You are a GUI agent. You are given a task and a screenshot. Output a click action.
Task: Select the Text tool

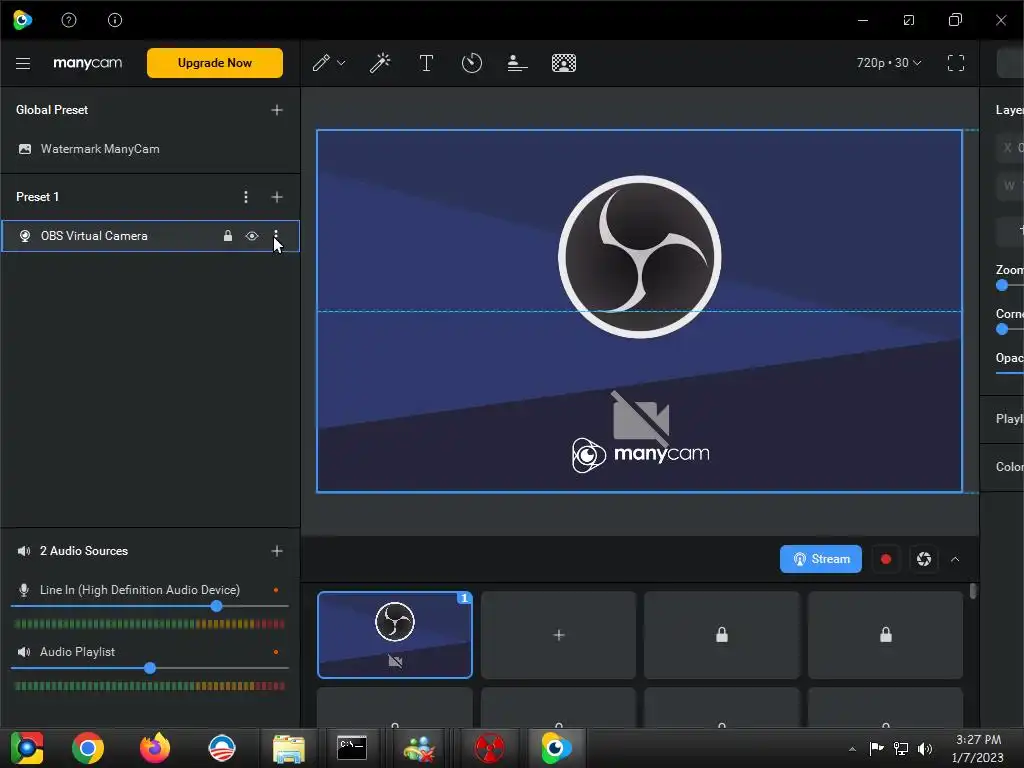point(426,63)
